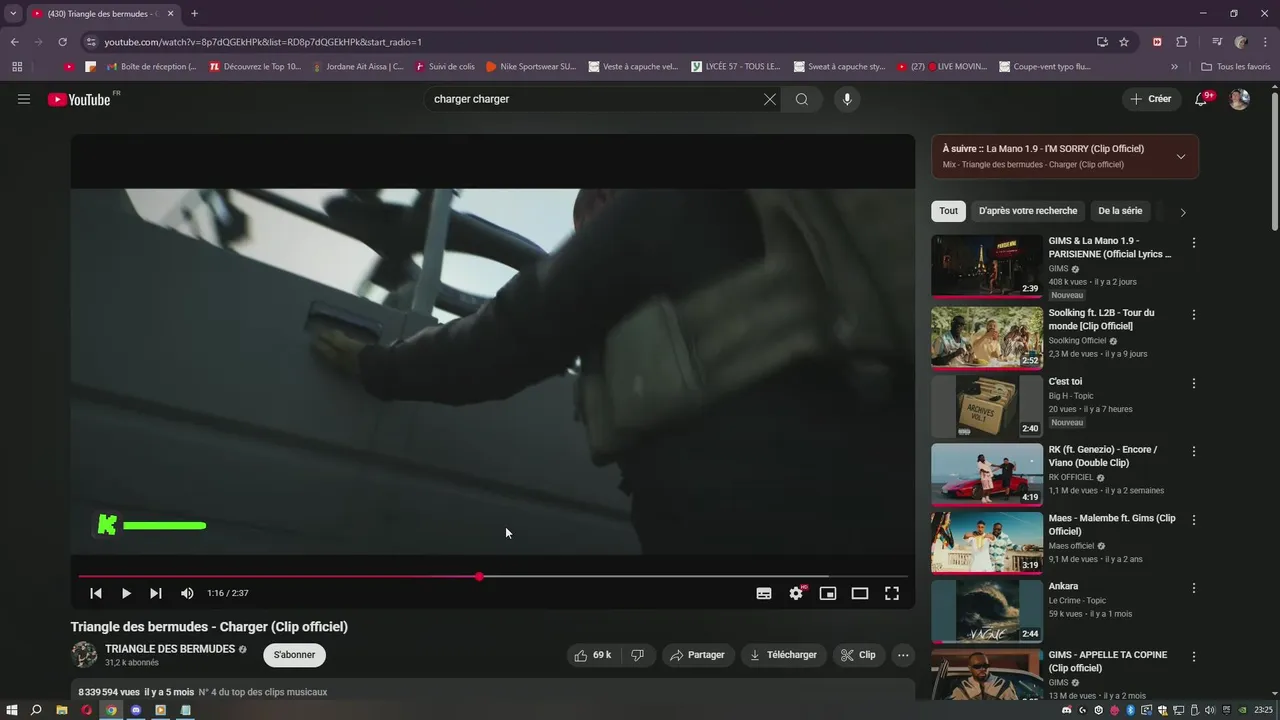
Task: Navigate back in the browser
Action: pos(14,42)
